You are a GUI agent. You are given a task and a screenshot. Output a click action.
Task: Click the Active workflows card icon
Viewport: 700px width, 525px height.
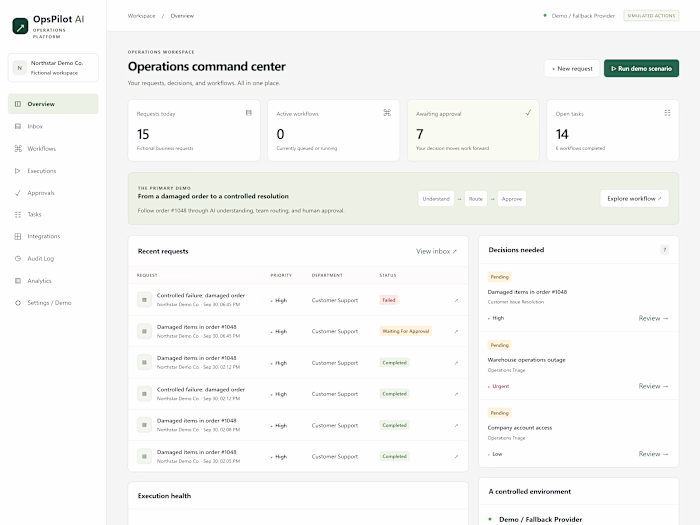pos(387,113)
